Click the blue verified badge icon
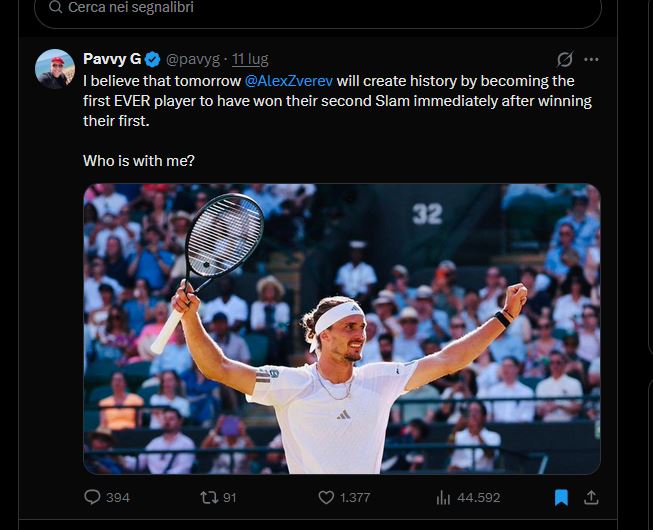The width and height of the screenshot is (653, 530). 153,60
